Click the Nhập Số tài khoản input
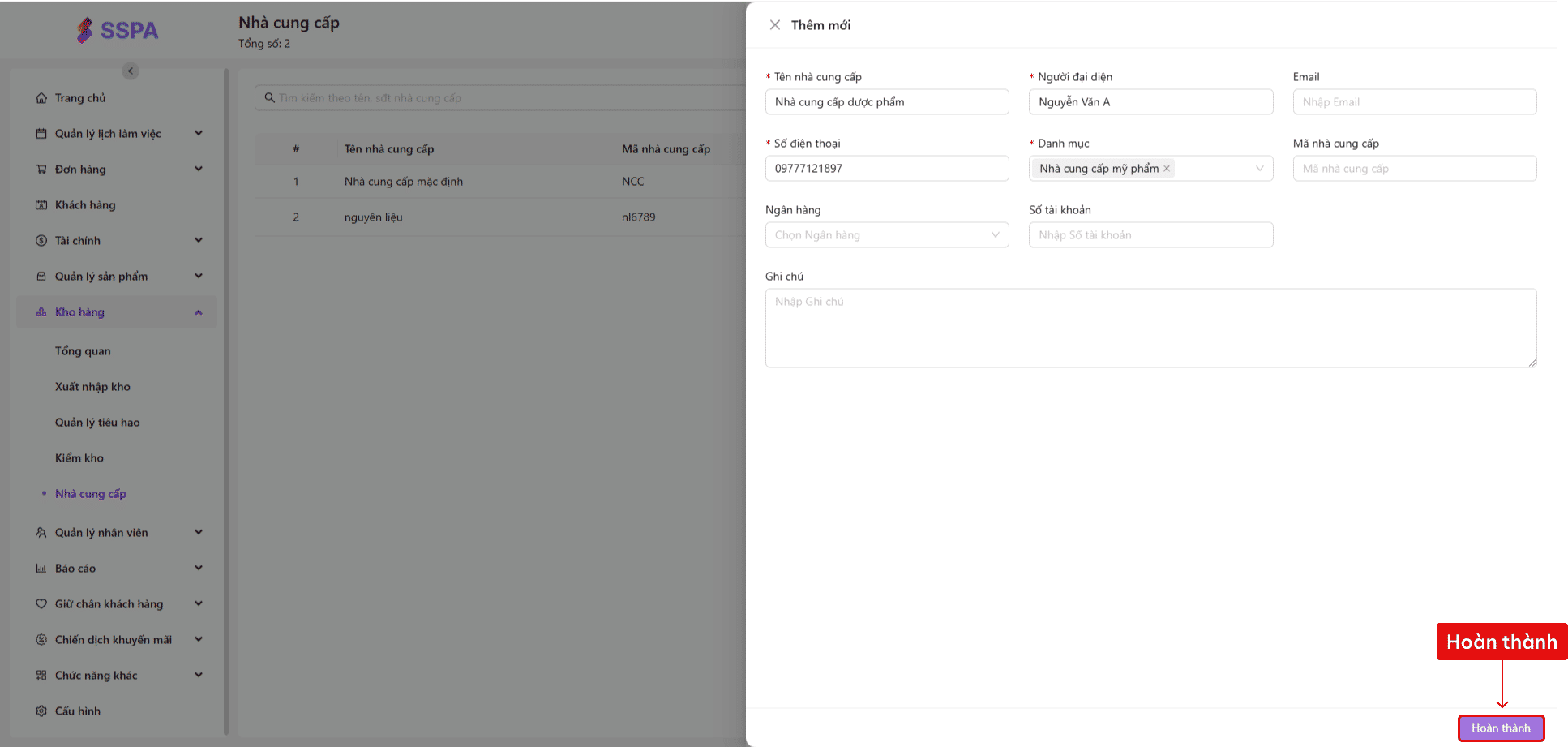The width and height of the screenshot is (1568, 747). (1150, 235)
